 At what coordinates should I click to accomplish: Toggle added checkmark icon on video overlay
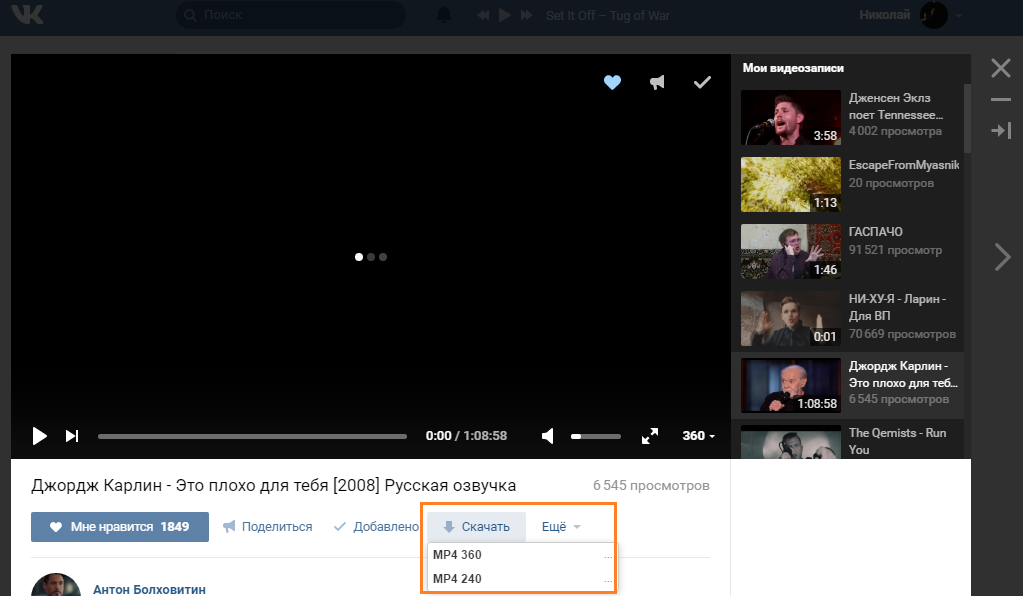(x=702, y=82)
